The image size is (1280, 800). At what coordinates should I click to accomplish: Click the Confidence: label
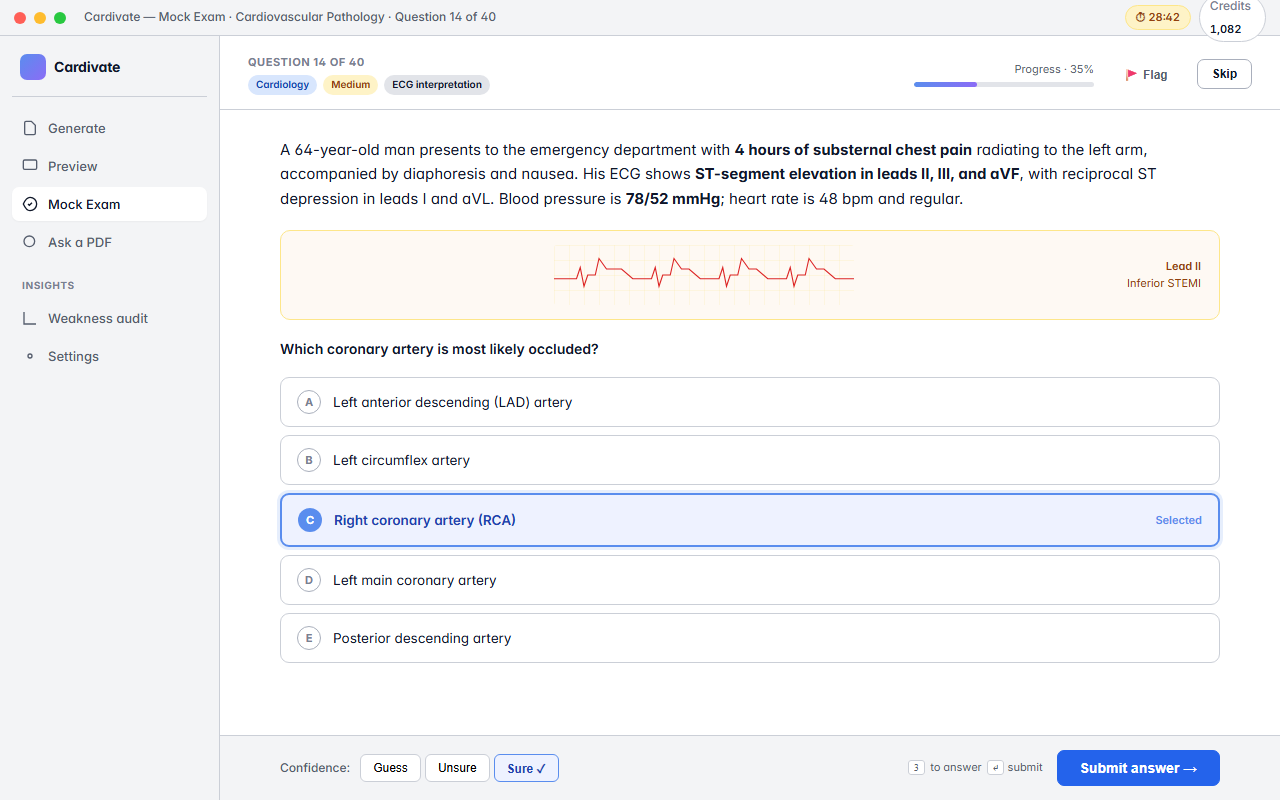(x=315, y=768)
